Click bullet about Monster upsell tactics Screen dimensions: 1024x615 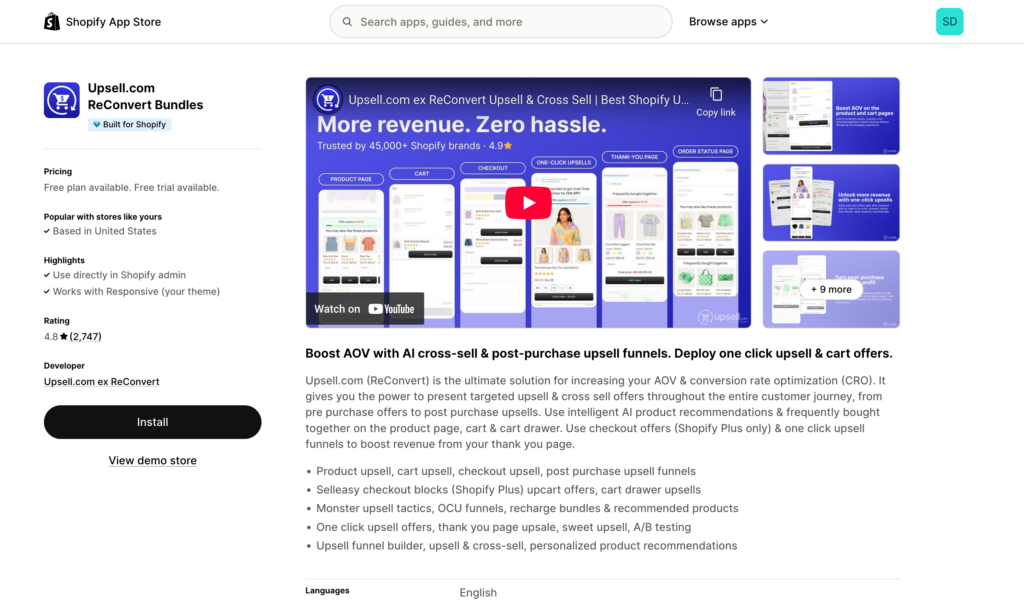[x=527, y=508]
